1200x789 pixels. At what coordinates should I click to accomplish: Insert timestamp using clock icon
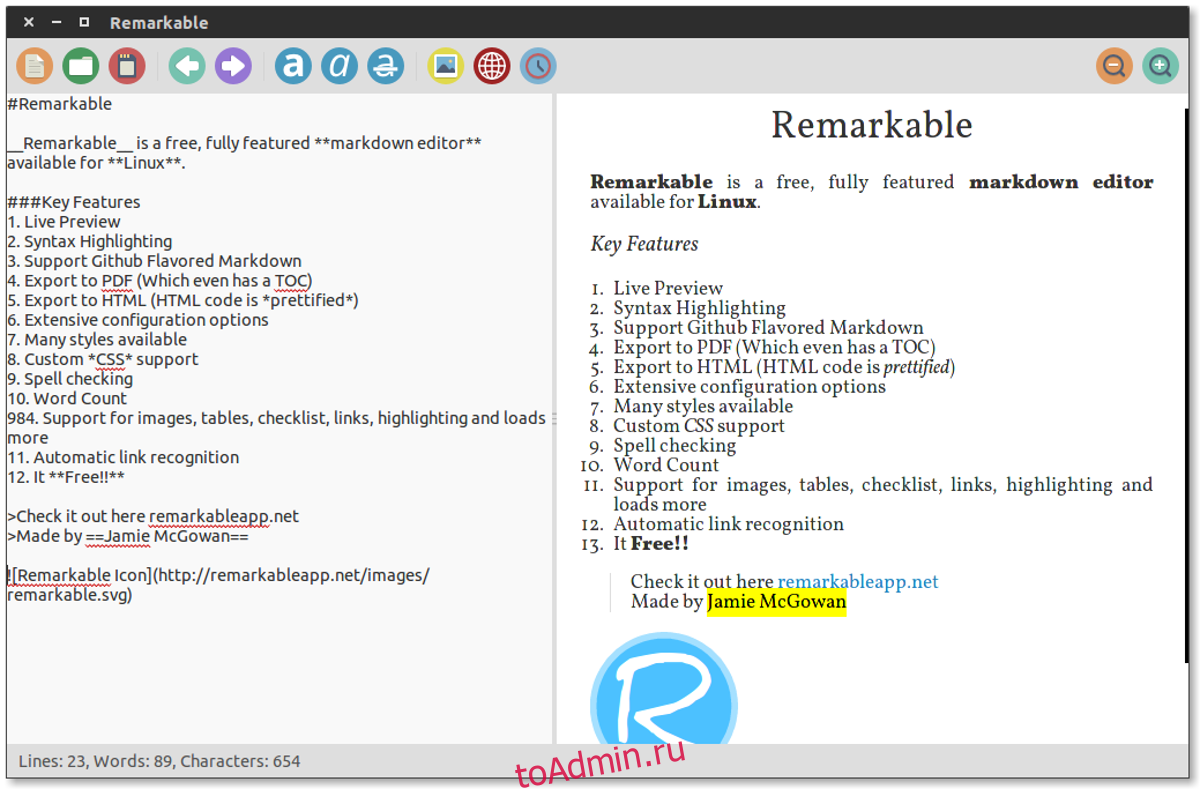click(x=538, y=67)
